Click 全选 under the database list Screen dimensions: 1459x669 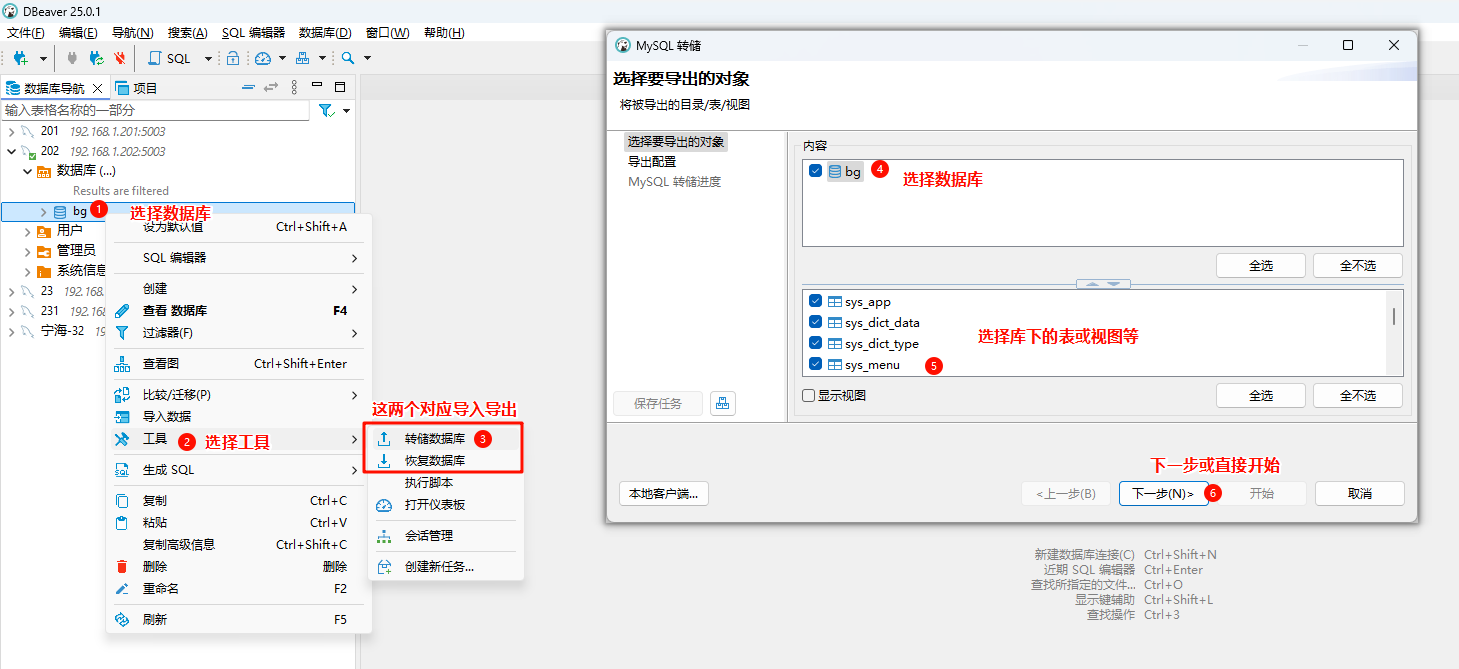point(1261,265)
